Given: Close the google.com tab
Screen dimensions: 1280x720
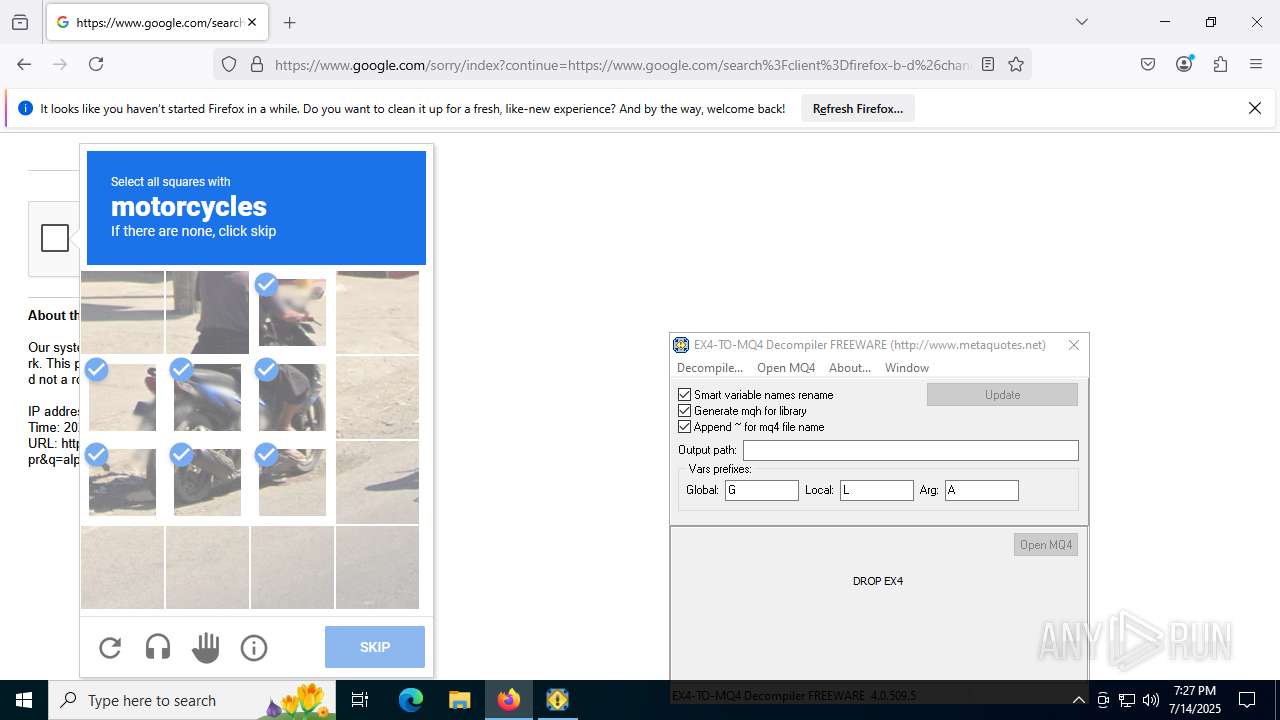Looking at the screenshot, I should click(x=252, y=22).
